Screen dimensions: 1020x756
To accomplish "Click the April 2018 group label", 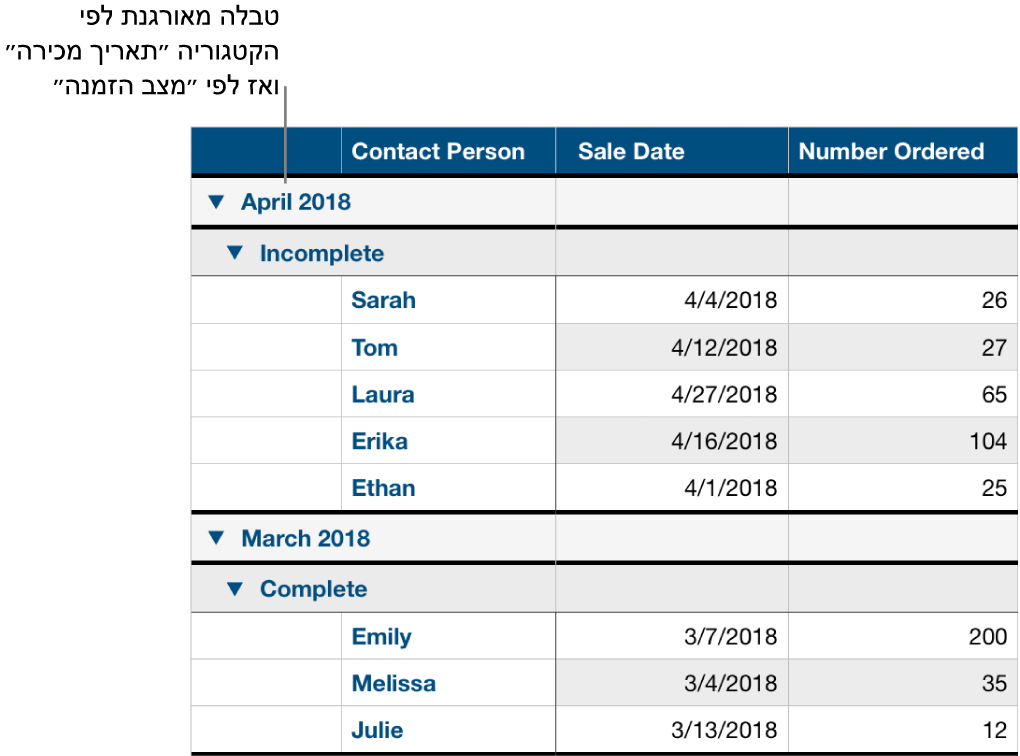I will click(x=296, y=202).
